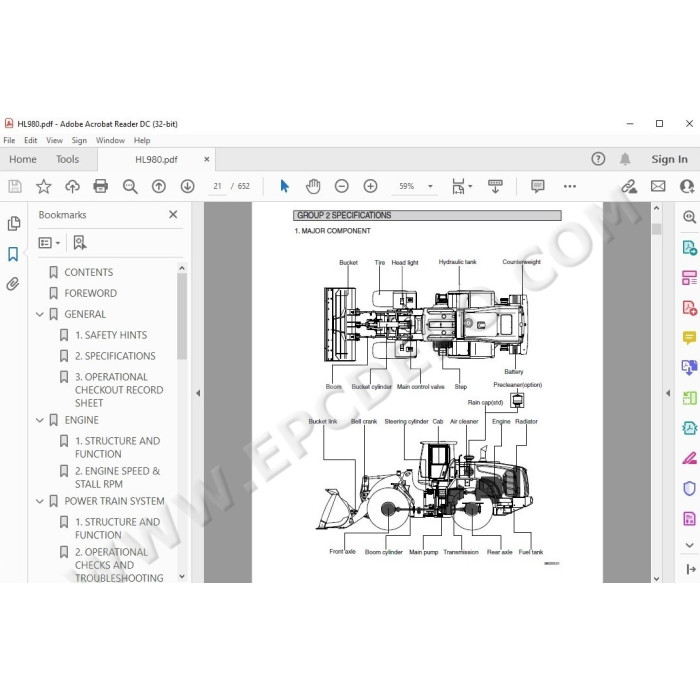
Task: Switch to Home tab
Action: tap(23, 159)
